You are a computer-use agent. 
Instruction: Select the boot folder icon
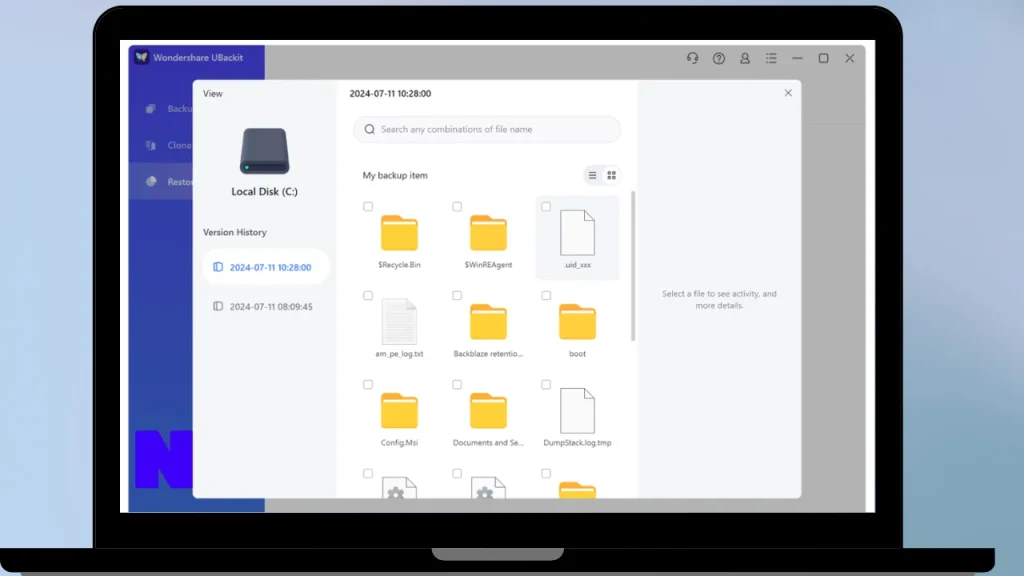pyautogui.click(x=577, y=321)
